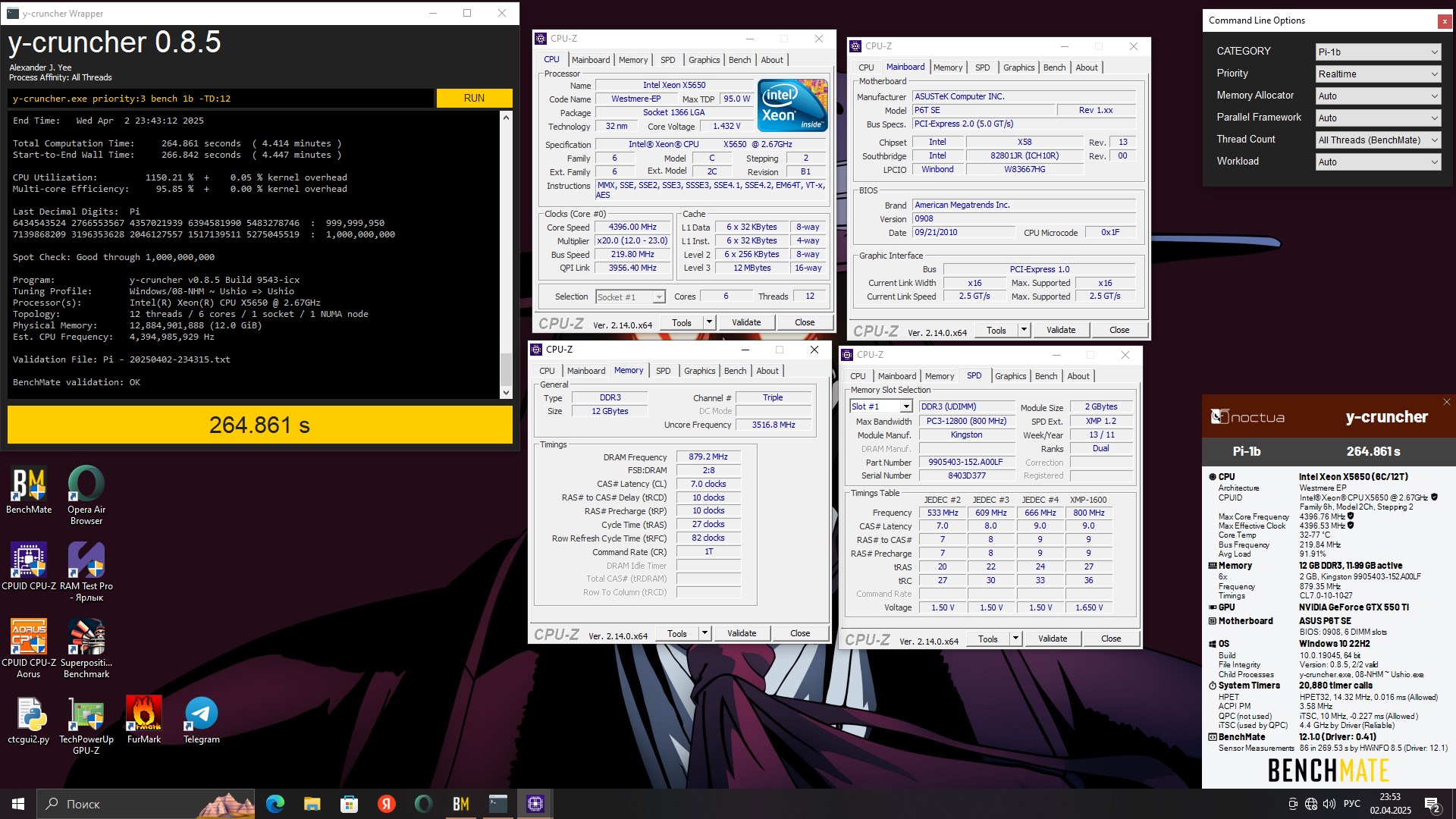The image size is (1456, 819).
Task: Open File Explorer from the taskbar
Action: click(312, 804)
